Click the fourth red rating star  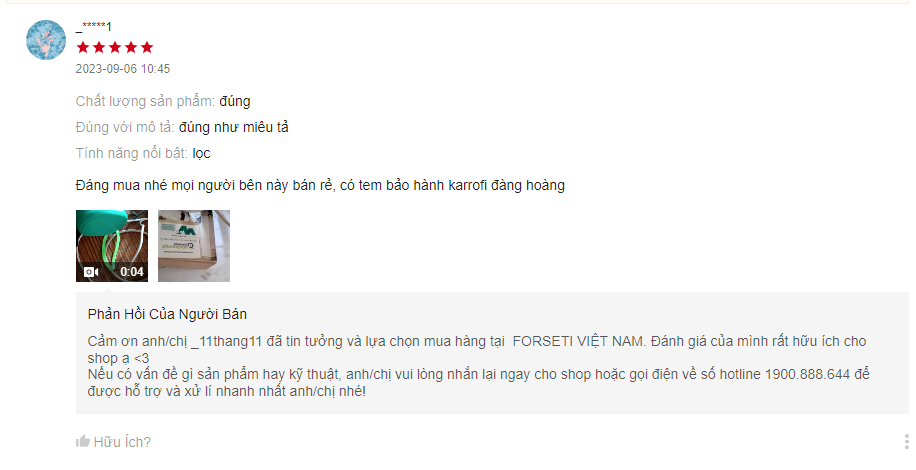131,47
